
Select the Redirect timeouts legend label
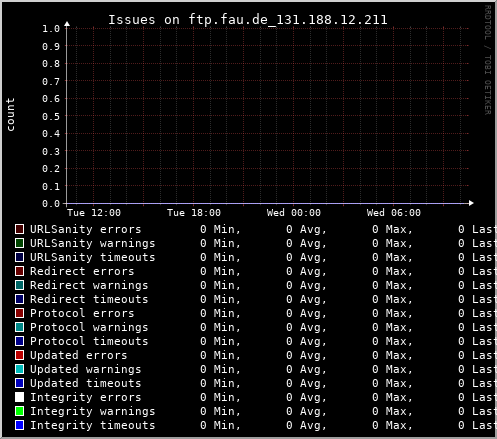click(89, 299)
